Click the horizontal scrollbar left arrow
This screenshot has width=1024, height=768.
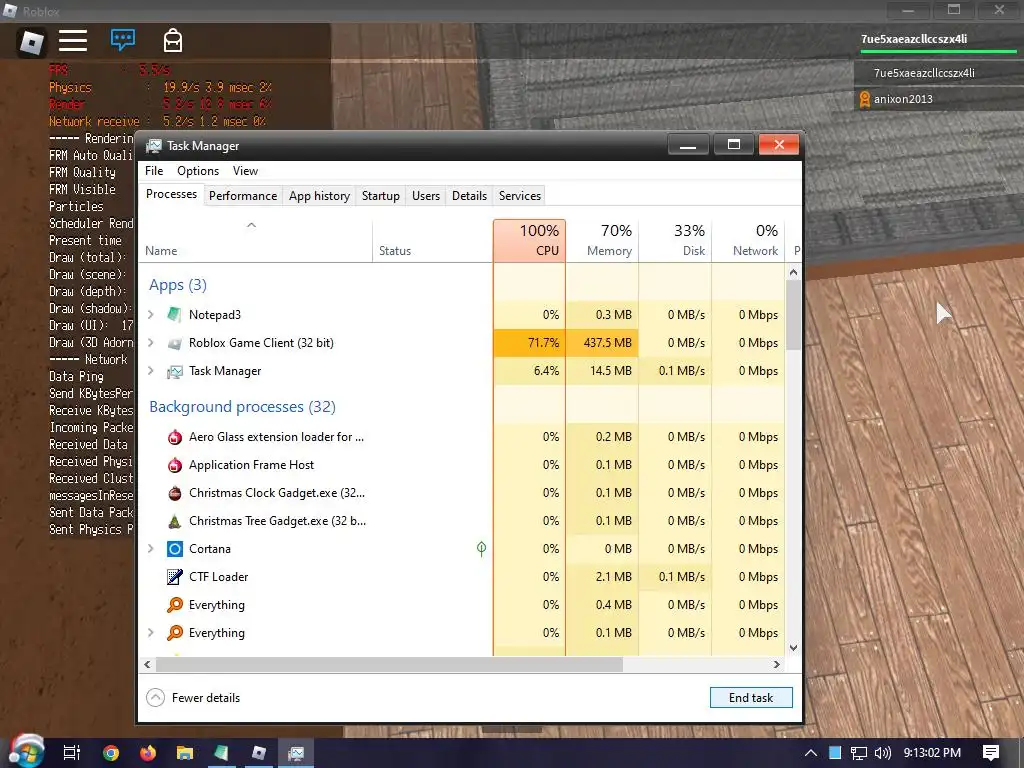point(148,664)
